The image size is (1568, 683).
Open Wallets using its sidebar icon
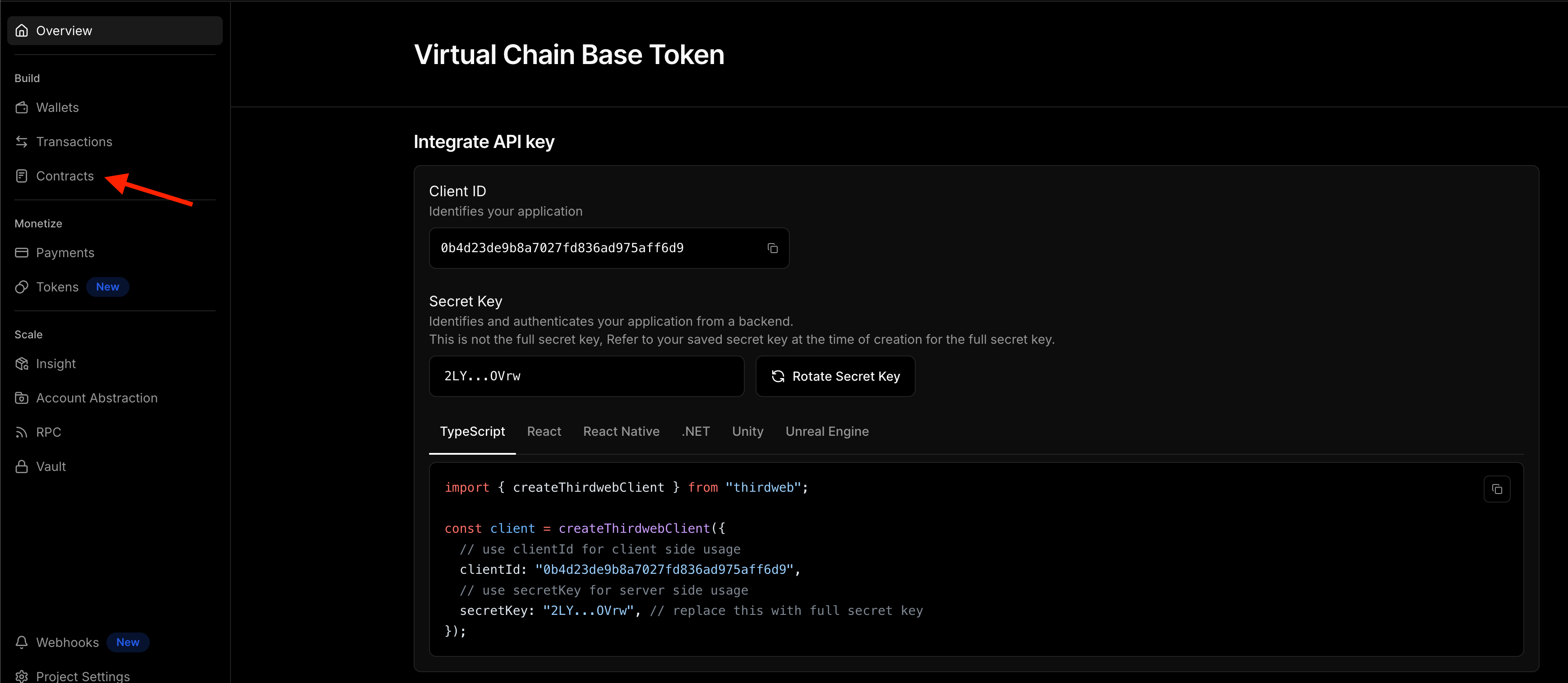(22, 107)
